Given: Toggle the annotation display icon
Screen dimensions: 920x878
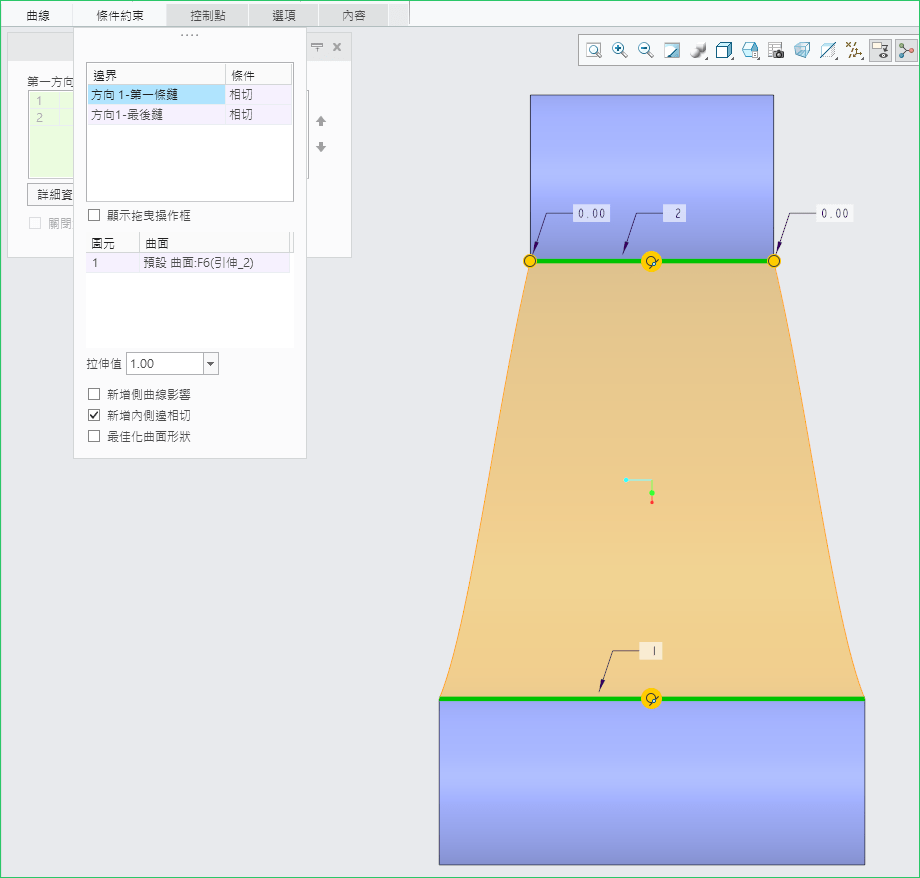Looking at the screenshot, I should [x=880, y=50].
